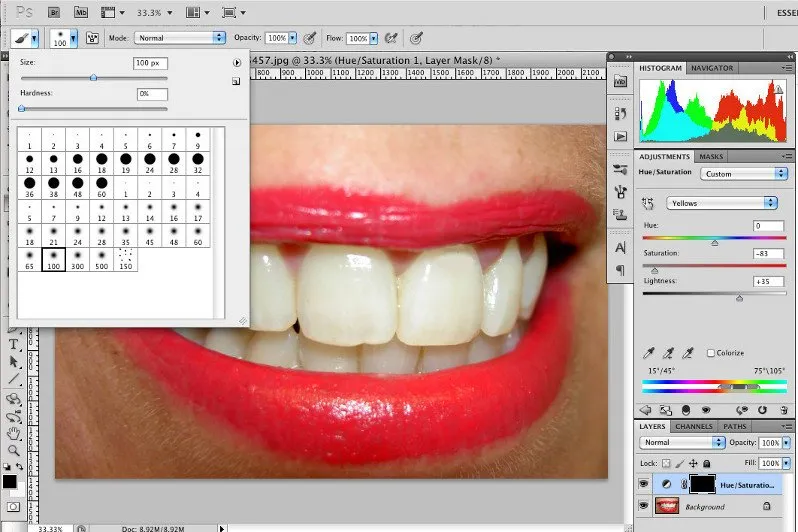798x532 pixels.
Task: Hide the Hue/Saturation layer visibility eye
Action: tap(644, 484)
